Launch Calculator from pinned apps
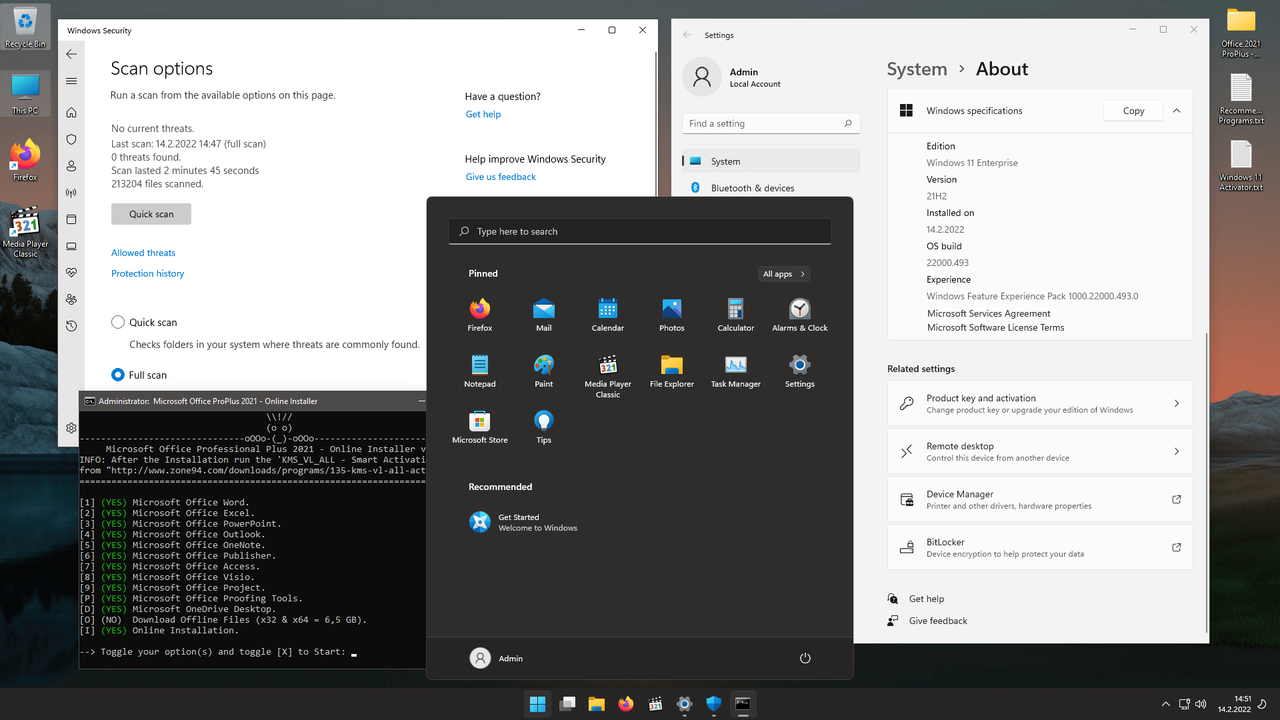The width and height of the screenshot is (1280, 720). (736, 314)
